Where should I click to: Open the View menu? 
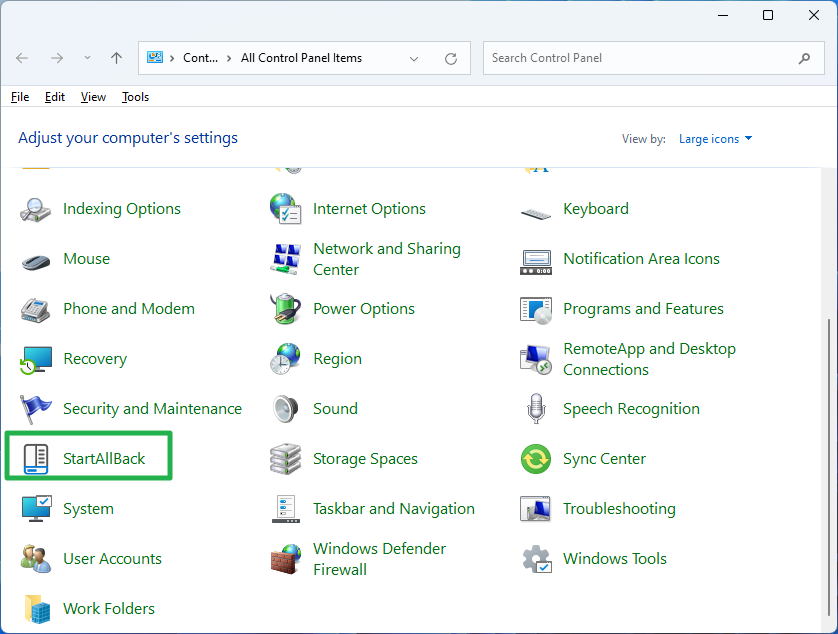coord(93,96)
